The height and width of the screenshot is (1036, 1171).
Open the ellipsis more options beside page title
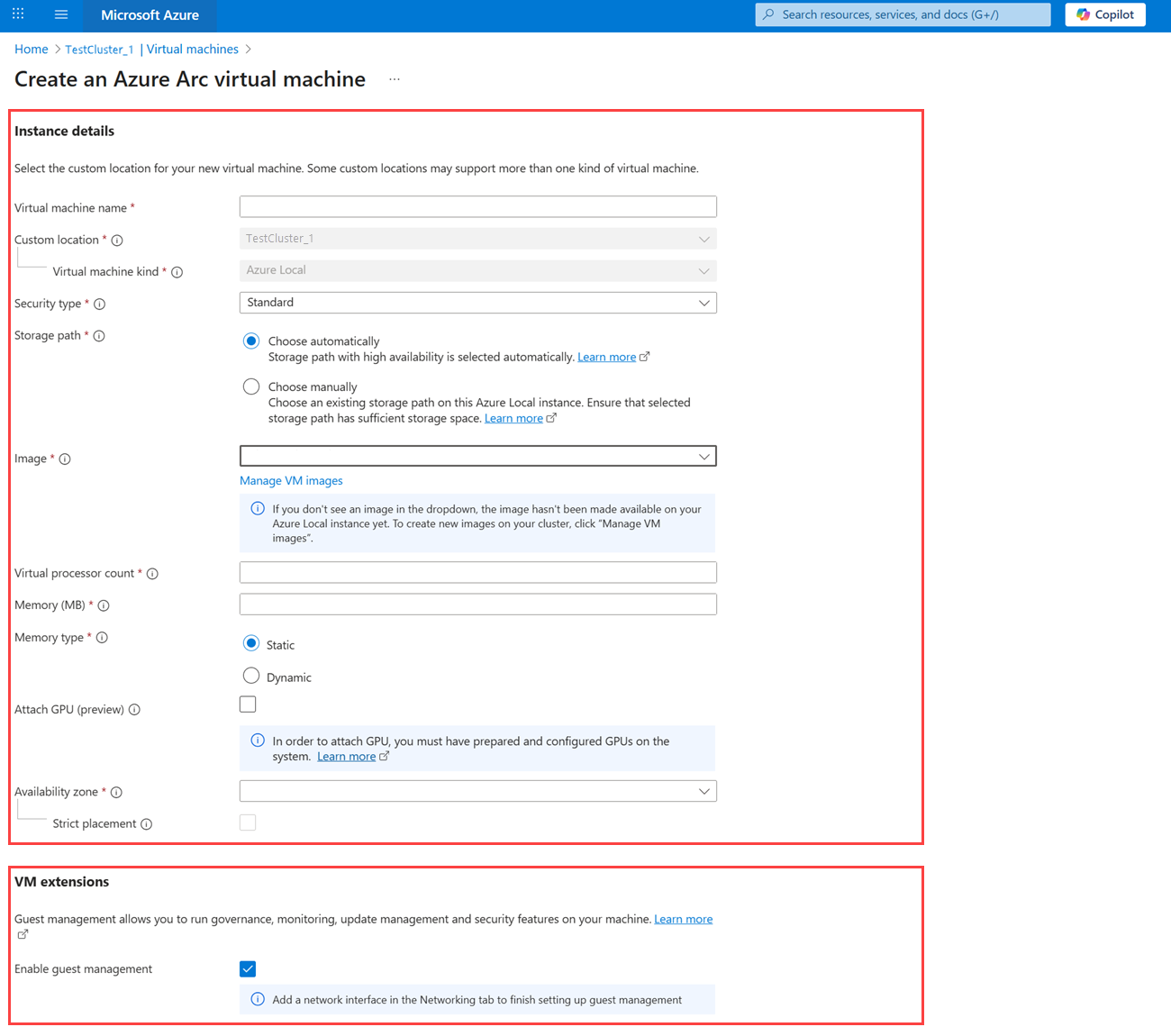tap(395, 79)
